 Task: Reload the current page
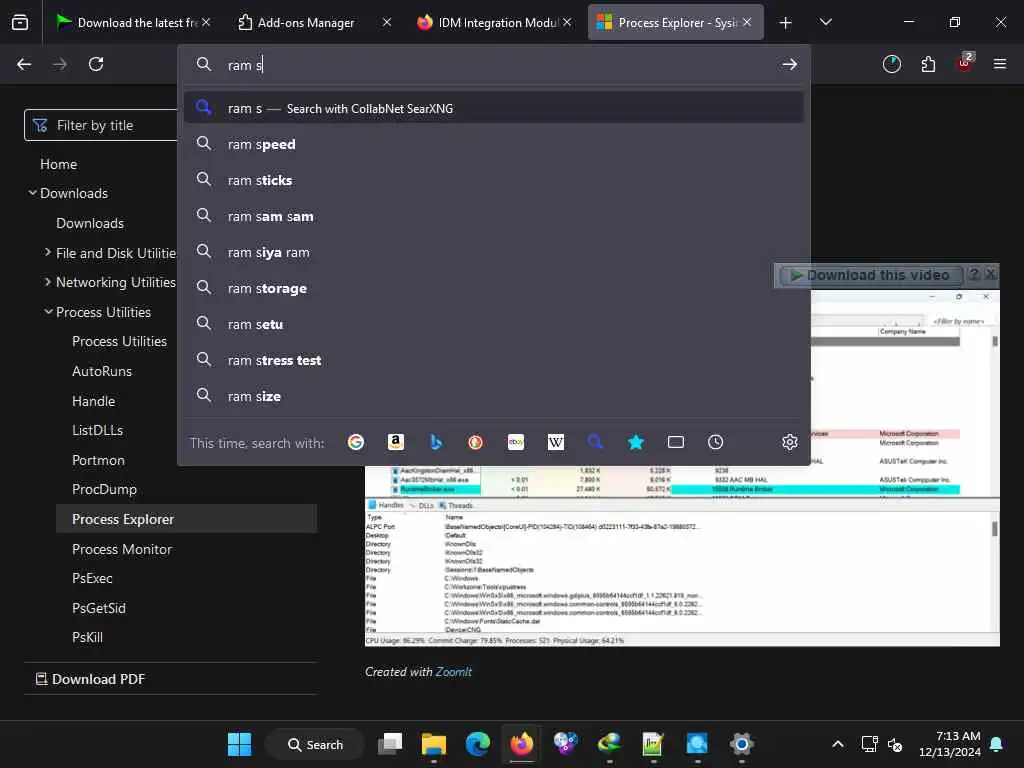click(x=96, y=64)
